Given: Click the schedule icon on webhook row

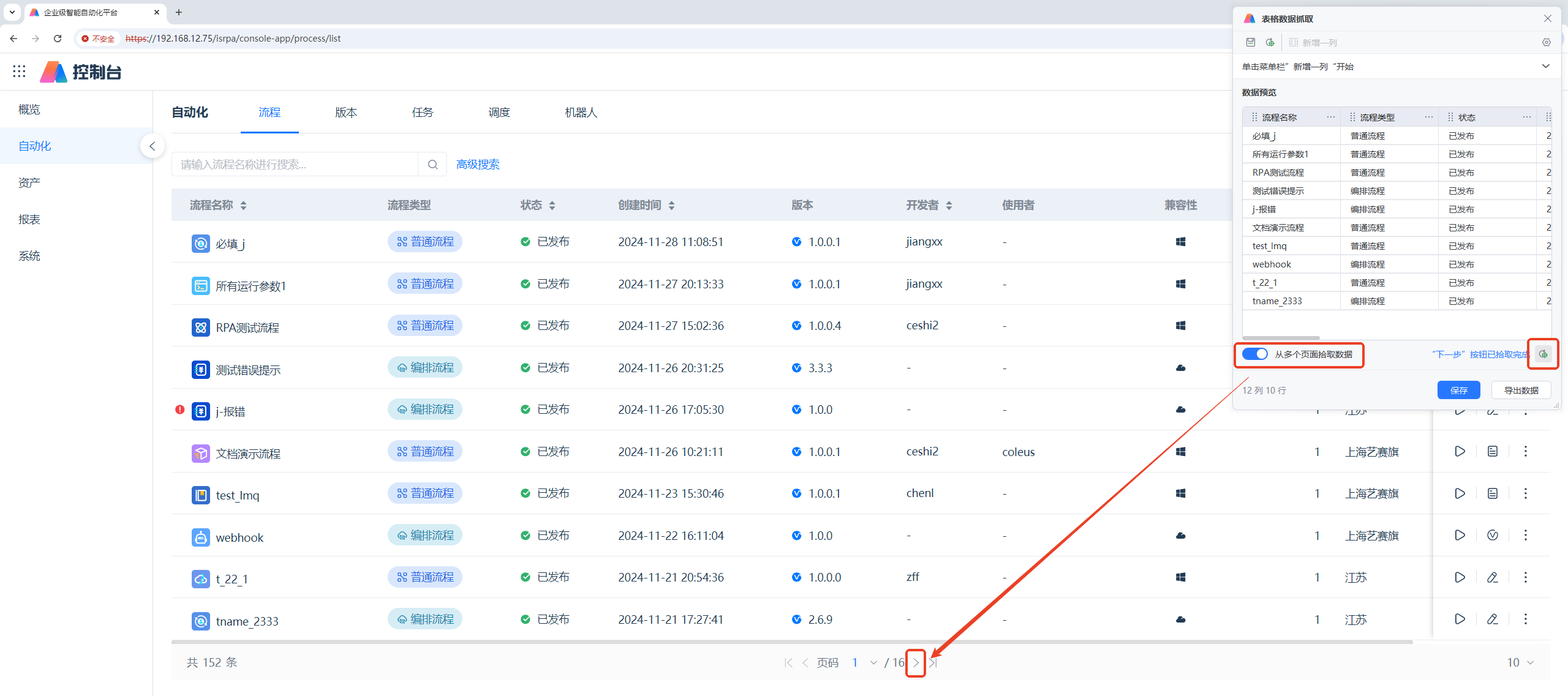Looking at the screenshot, I should pos(1493,536).
